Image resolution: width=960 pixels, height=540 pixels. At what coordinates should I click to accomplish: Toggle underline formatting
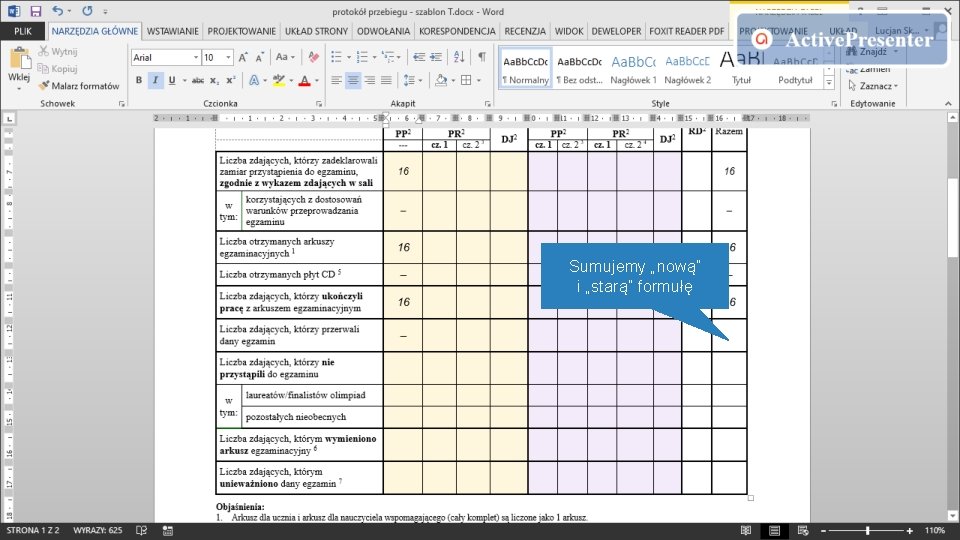tap(172, 80)
